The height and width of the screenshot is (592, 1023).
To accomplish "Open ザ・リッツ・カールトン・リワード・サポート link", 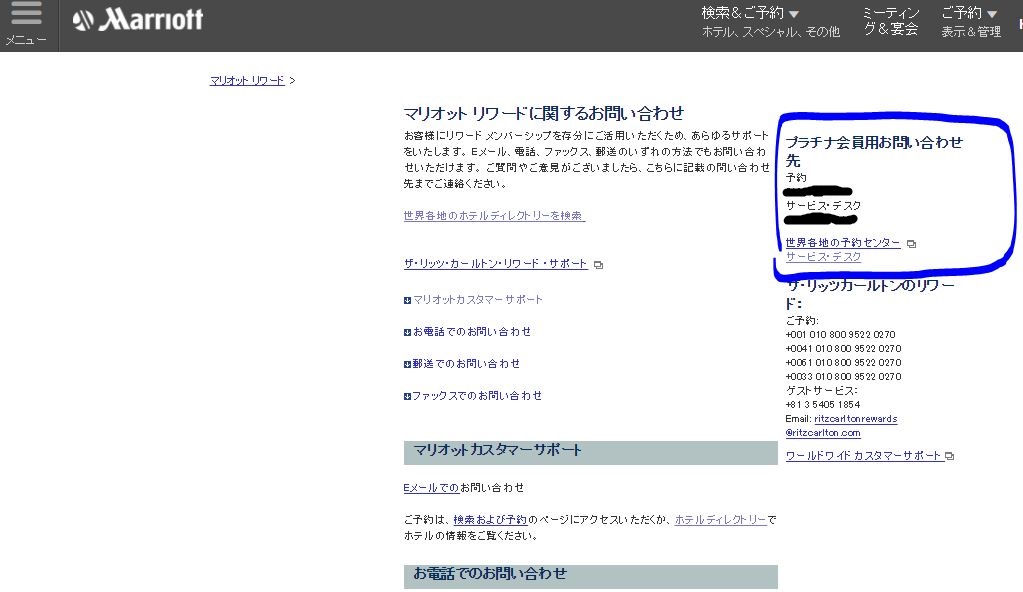I will coord(495,264).
